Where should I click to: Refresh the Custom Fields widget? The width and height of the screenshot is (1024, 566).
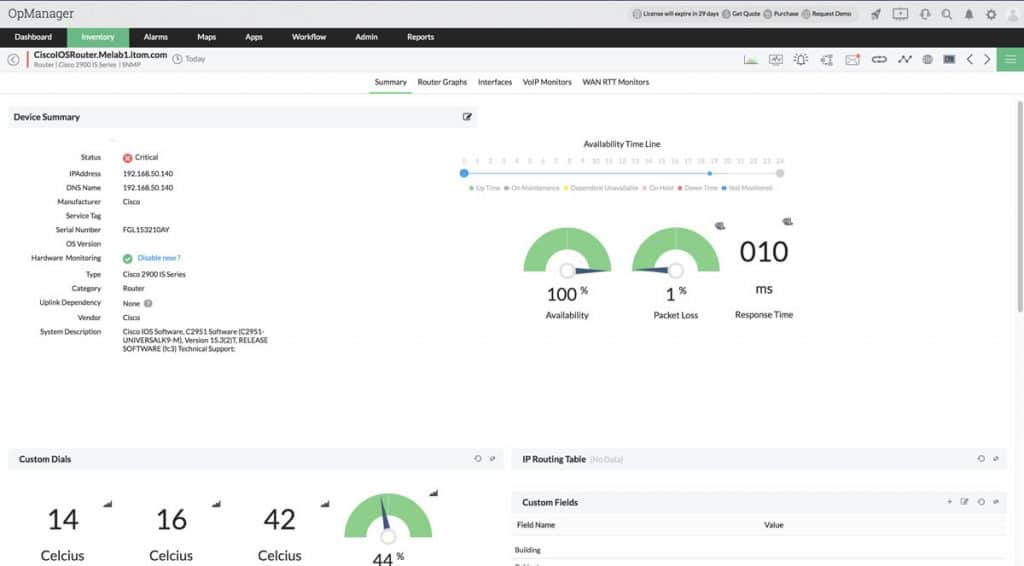[981, 502]
